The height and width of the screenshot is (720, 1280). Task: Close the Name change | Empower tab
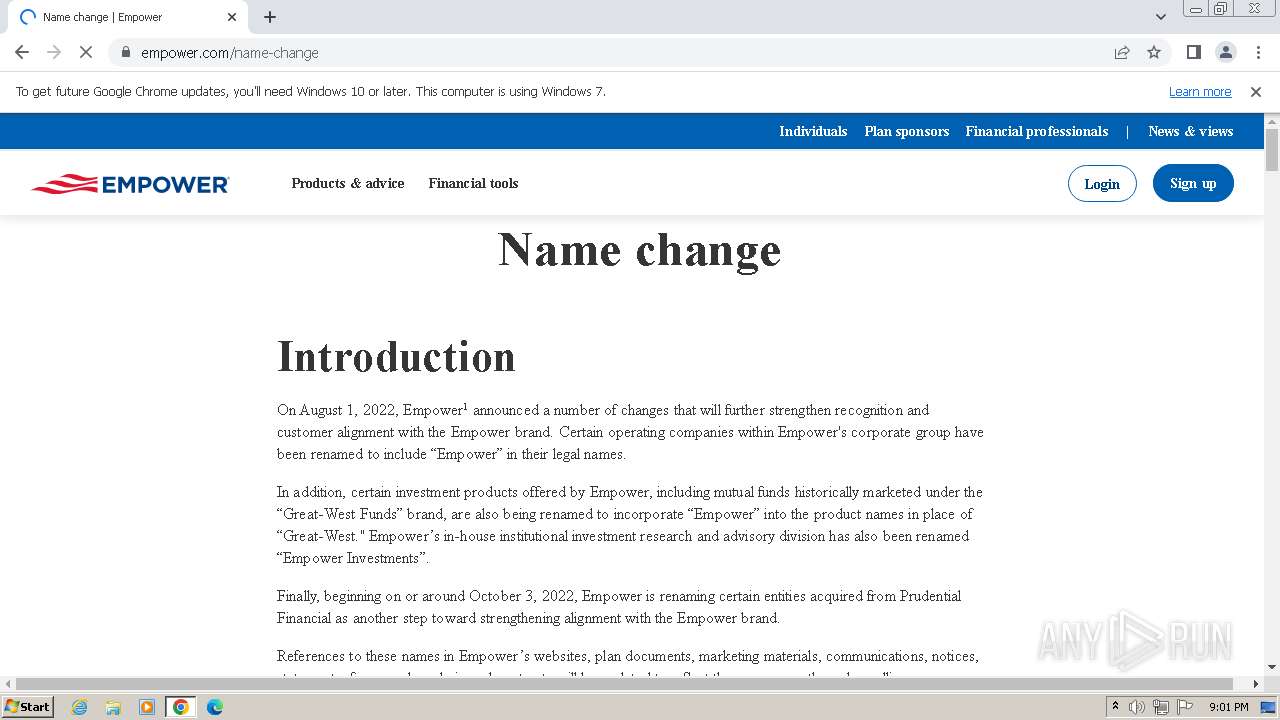click(x=232, y=17)
